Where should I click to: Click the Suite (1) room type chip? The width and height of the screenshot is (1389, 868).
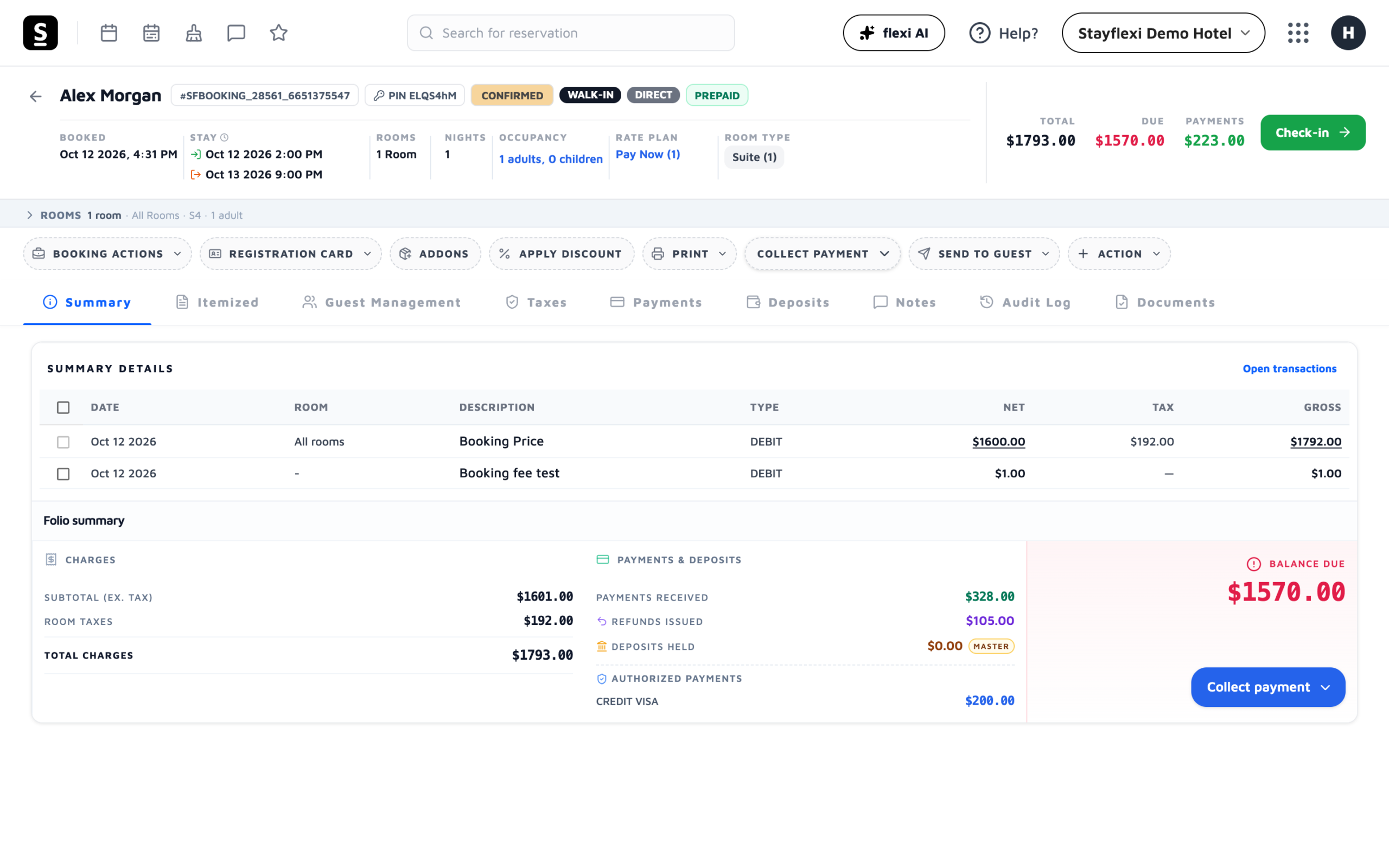click(754, 157)
